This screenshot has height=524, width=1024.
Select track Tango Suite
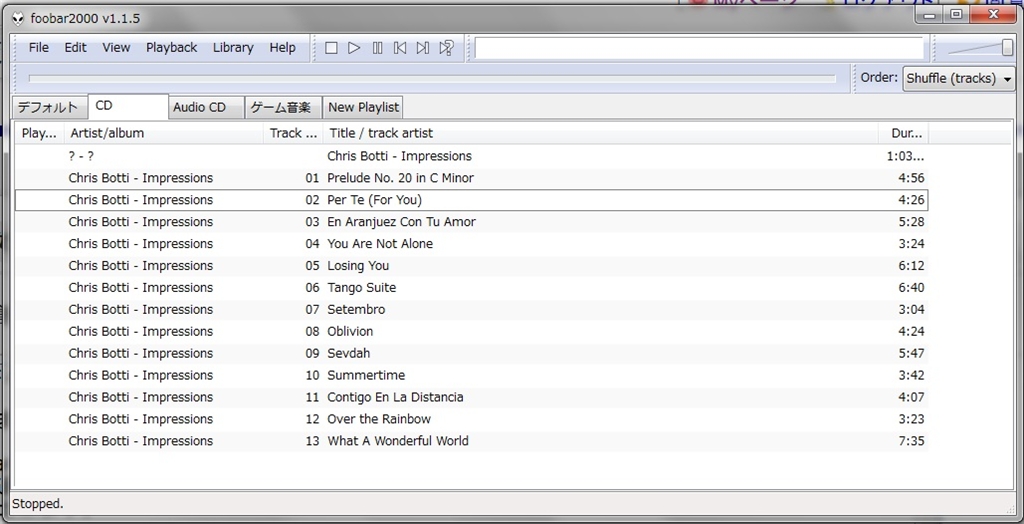point(471,287)
